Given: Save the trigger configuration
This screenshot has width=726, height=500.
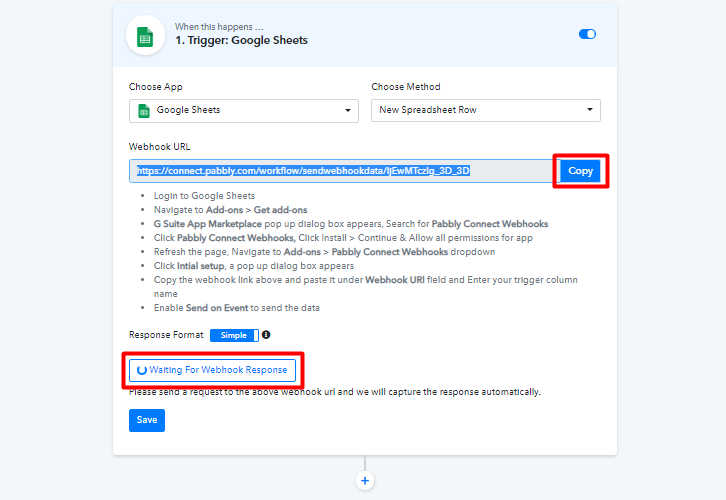Looking at the screenshot, I should [x=147, y=420].
